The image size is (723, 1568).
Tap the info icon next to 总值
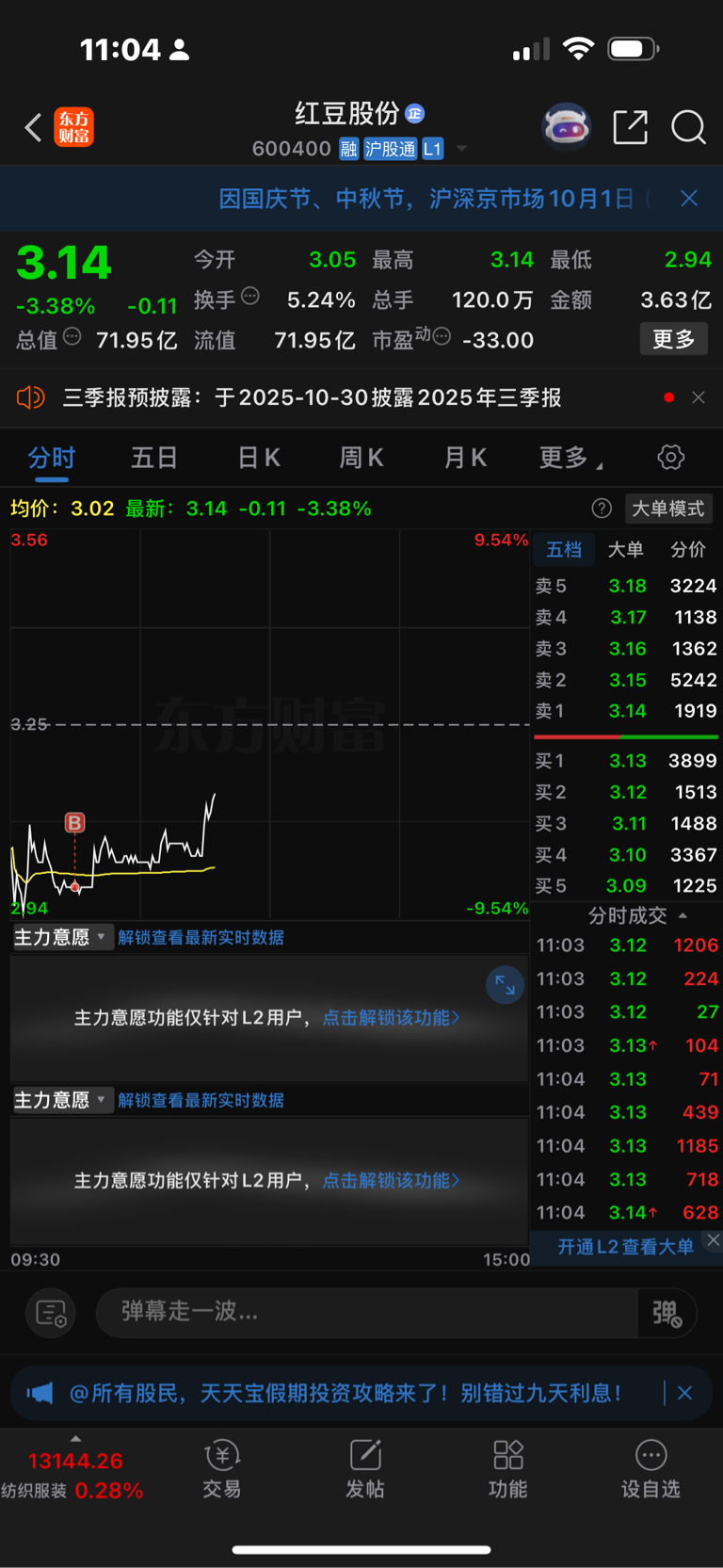[x=72, y=337]
